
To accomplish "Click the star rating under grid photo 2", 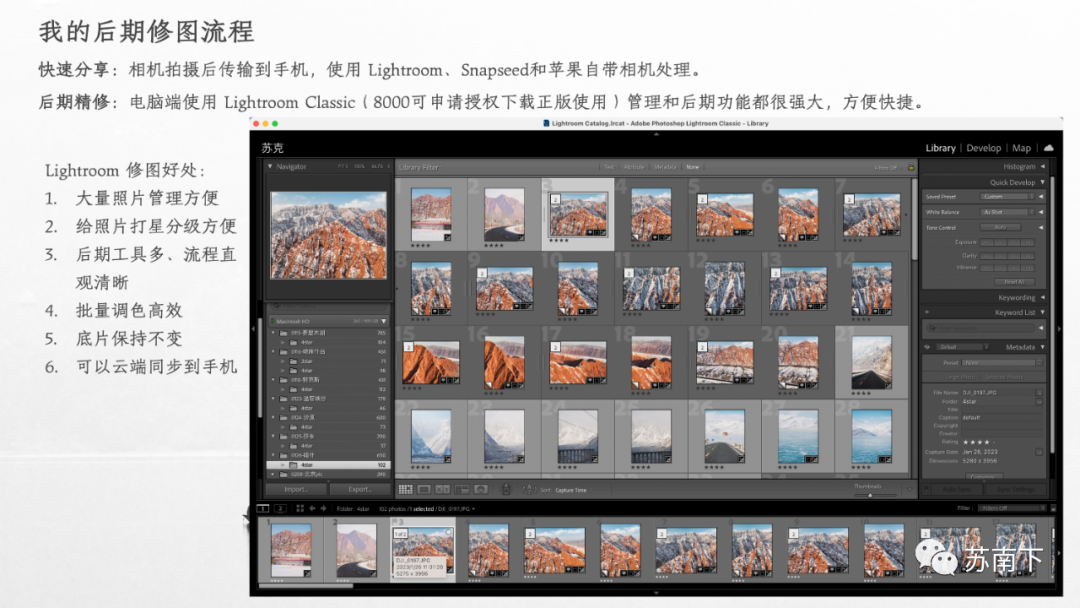I will pyautogui.click(x=494, y=245).
